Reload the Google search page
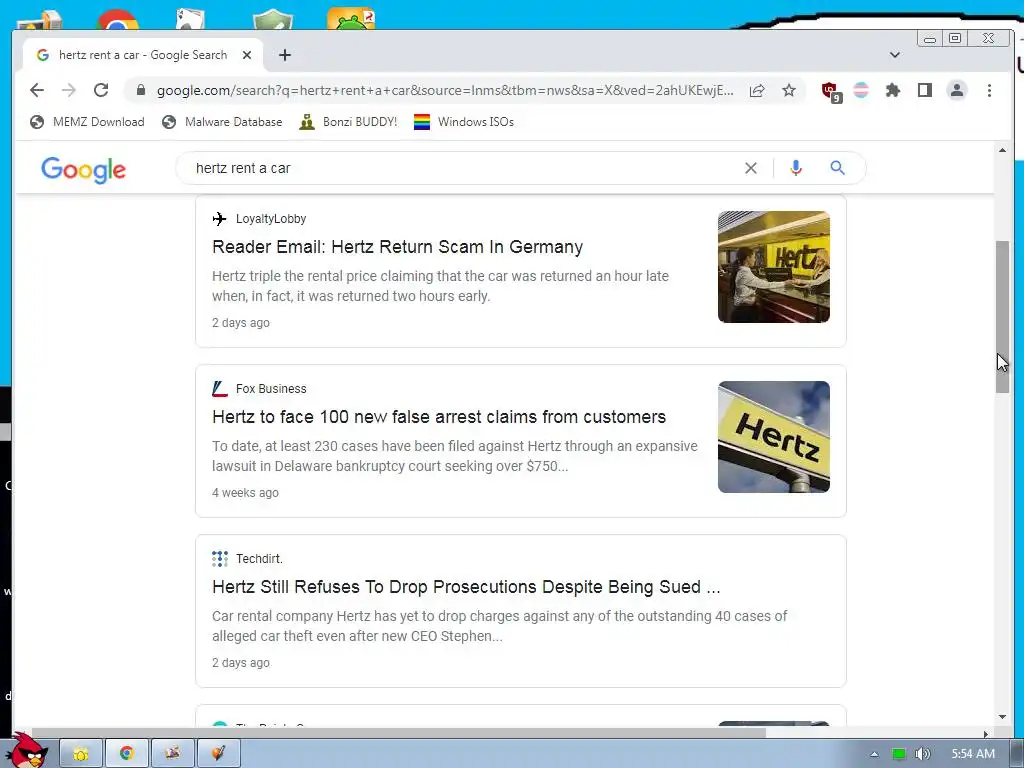Screen dimensions: 1024x768 point(101,90)
